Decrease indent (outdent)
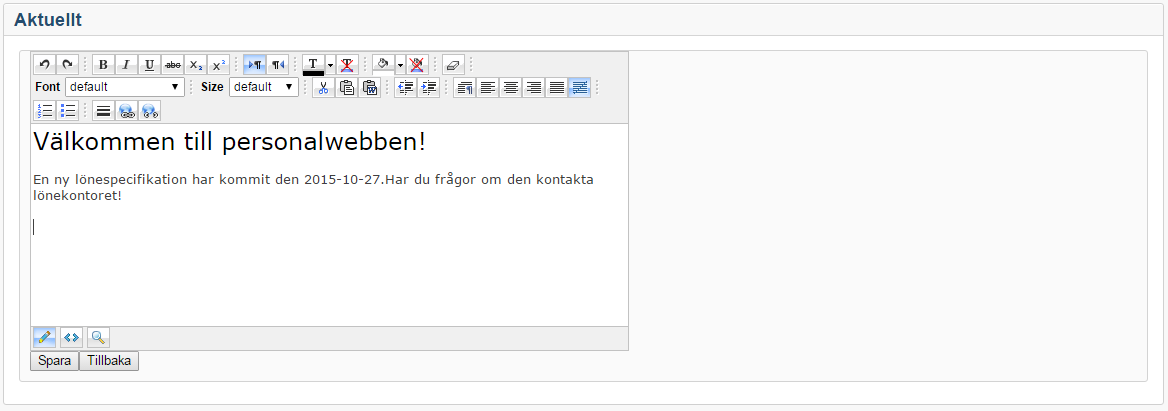The image size is (1168, 411). point(405,87)
